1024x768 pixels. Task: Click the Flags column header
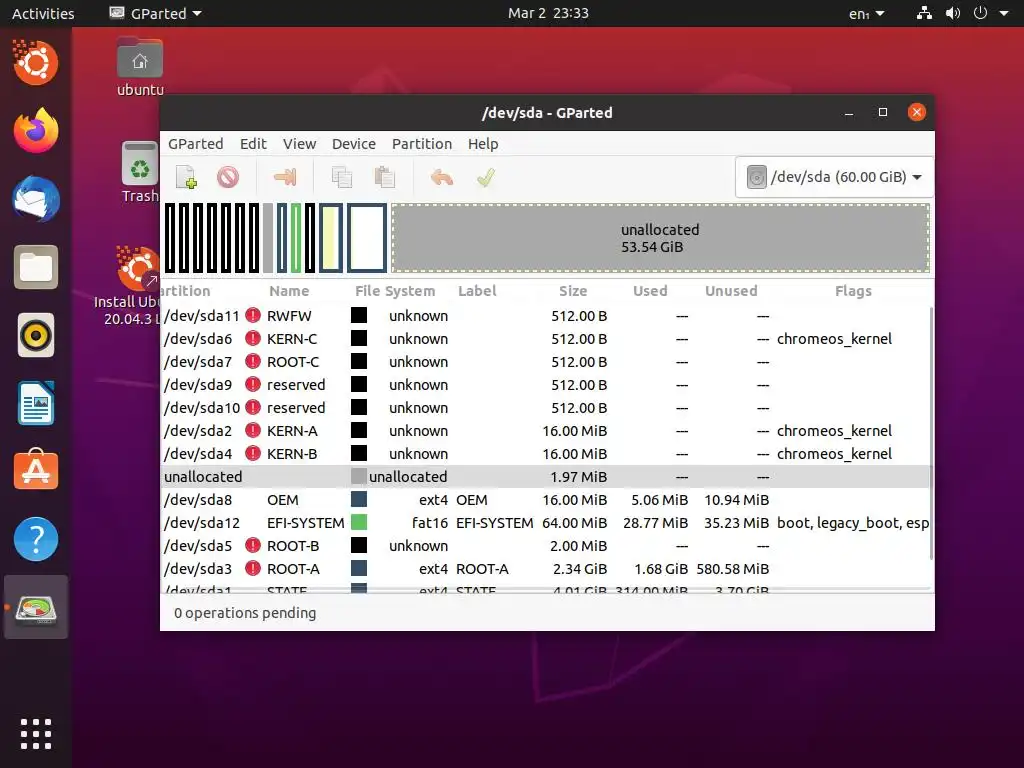[853, 291]
